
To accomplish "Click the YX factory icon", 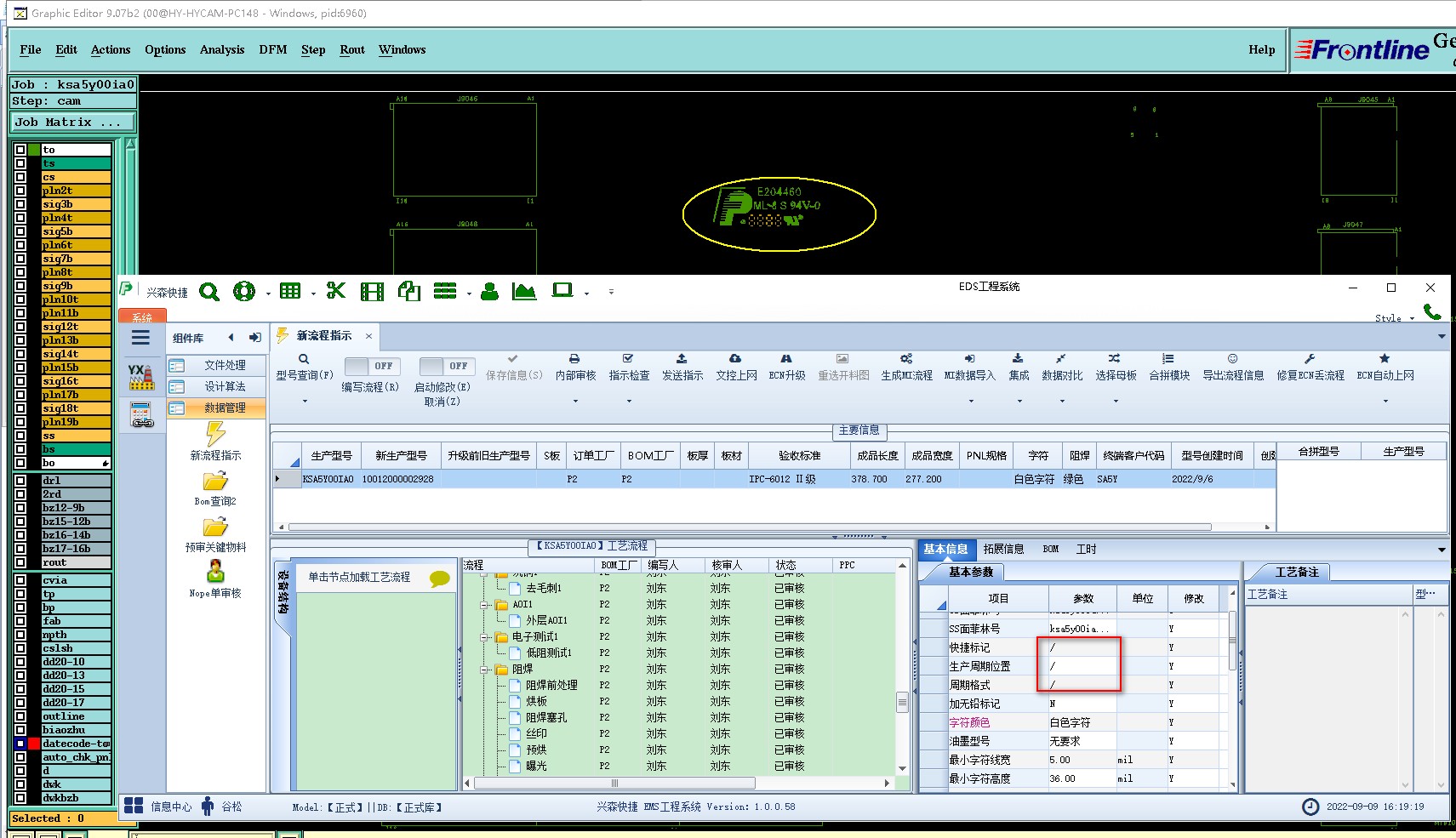I will (x=141, y=377).
